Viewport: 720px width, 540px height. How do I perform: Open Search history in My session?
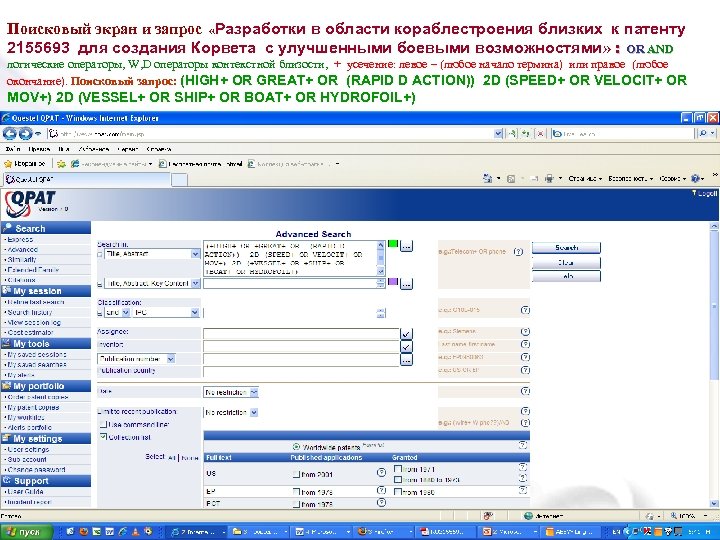point(28,312)
